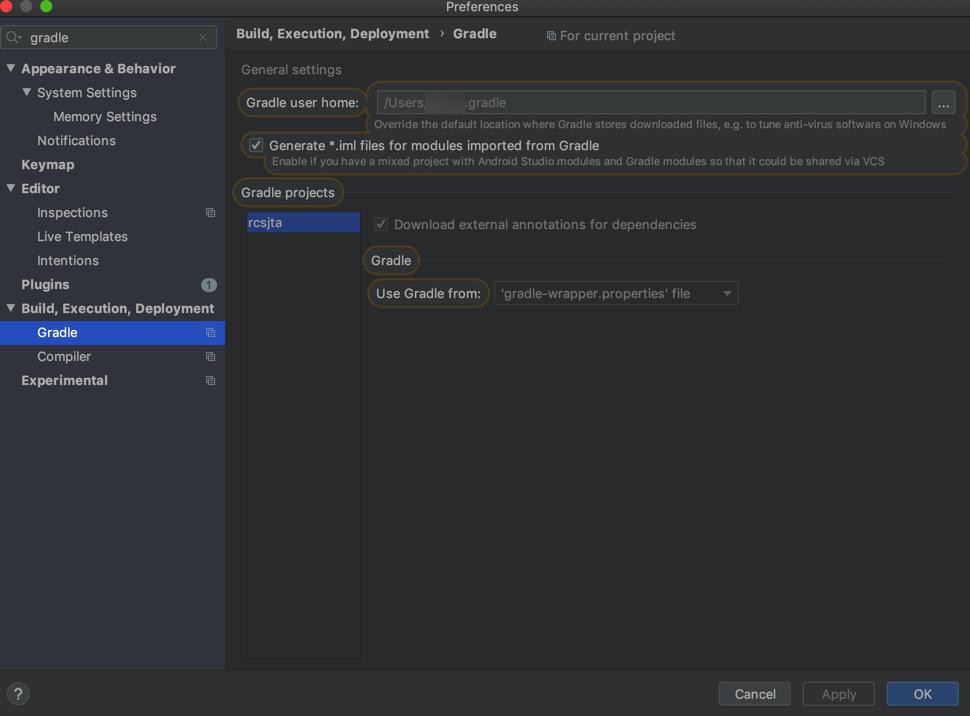Open Compiler settings page
This screenshot has width=970, height=716.
[64, 357]
